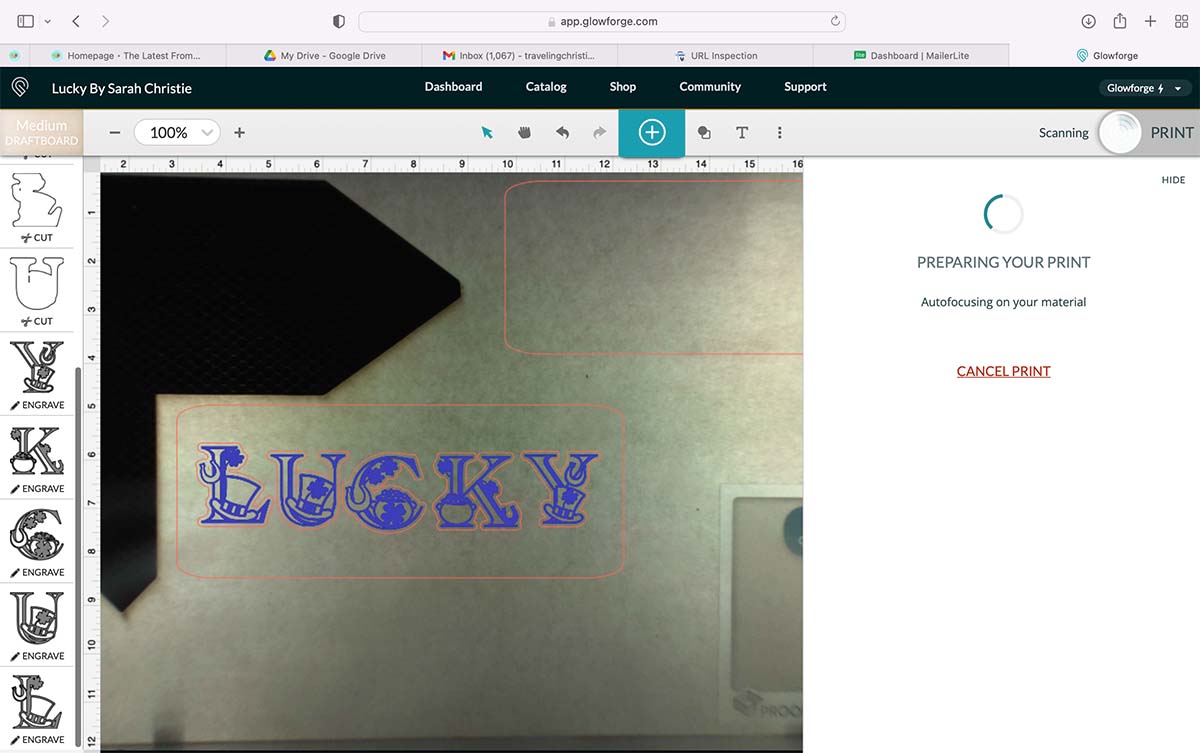Switch to the Glowforge tab
Image resolution: width=1200 pixels, height=753 pixels.
pyautogui.click(x=1105, y=56)
